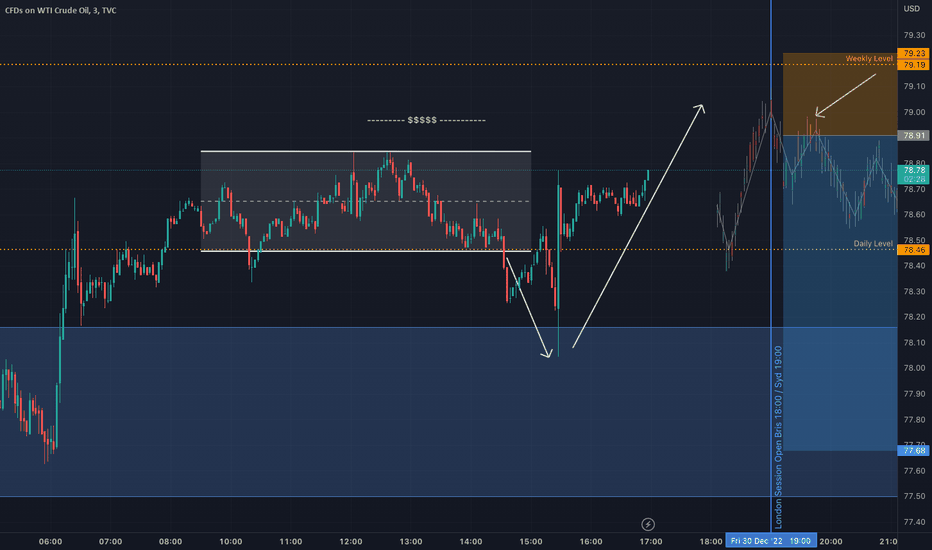
Task: Click the grey 78.91 price label
Action: click(914, 136)
